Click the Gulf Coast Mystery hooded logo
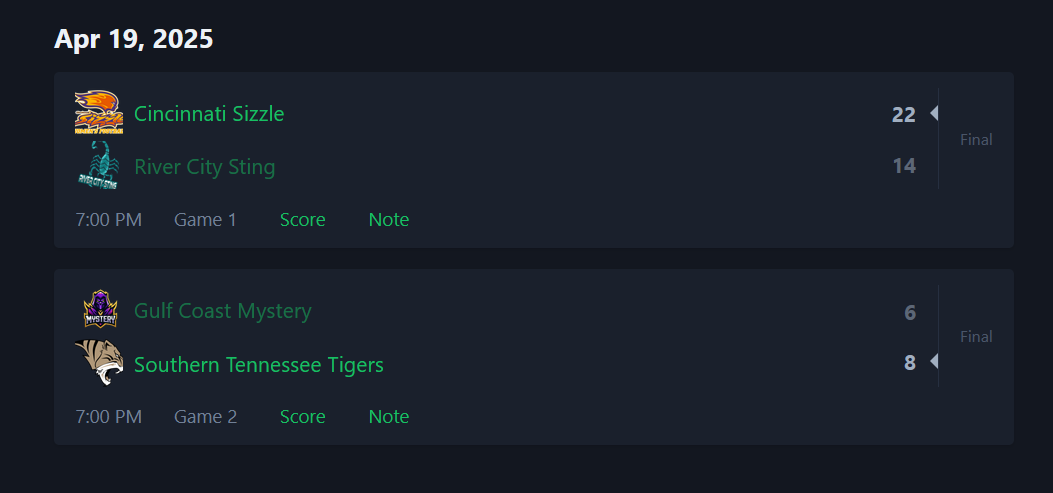 (x=100, y=309)
